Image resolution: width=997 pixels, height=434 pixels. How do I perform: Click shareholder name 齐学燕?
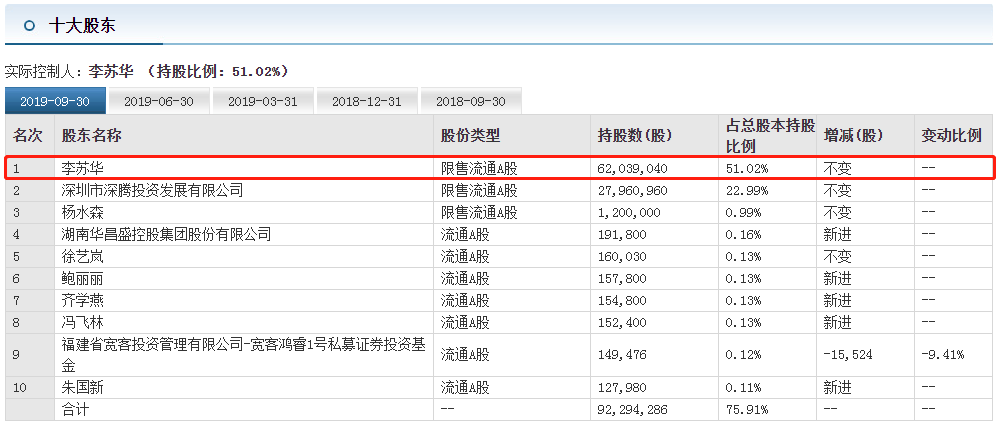(x=83, y=301)
